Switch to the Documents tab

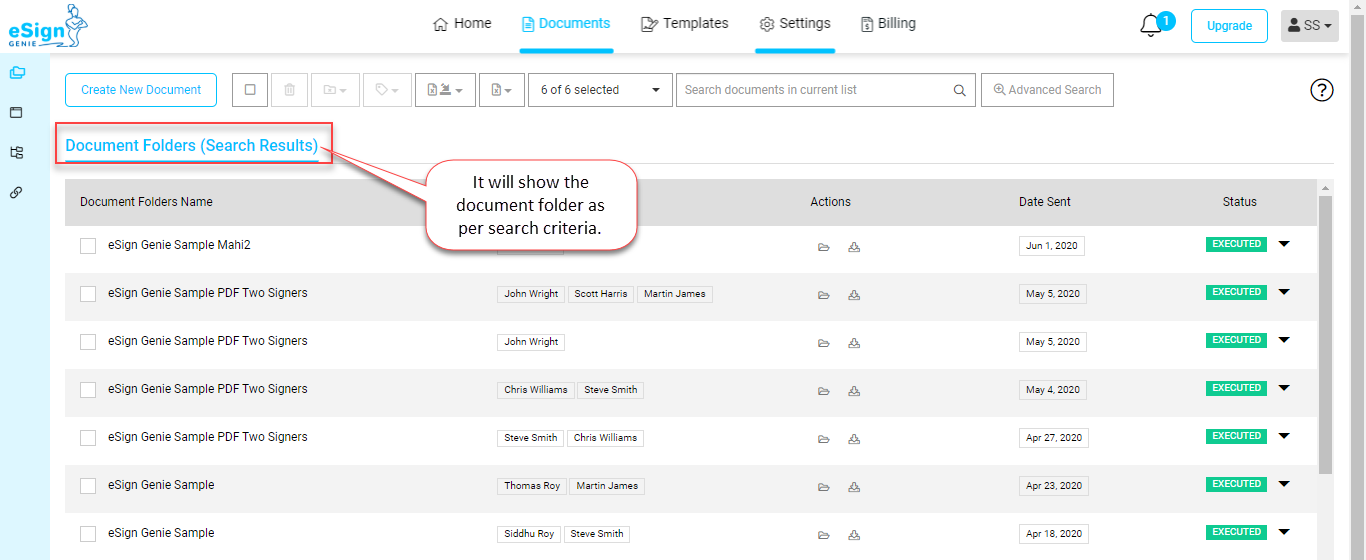566,24
